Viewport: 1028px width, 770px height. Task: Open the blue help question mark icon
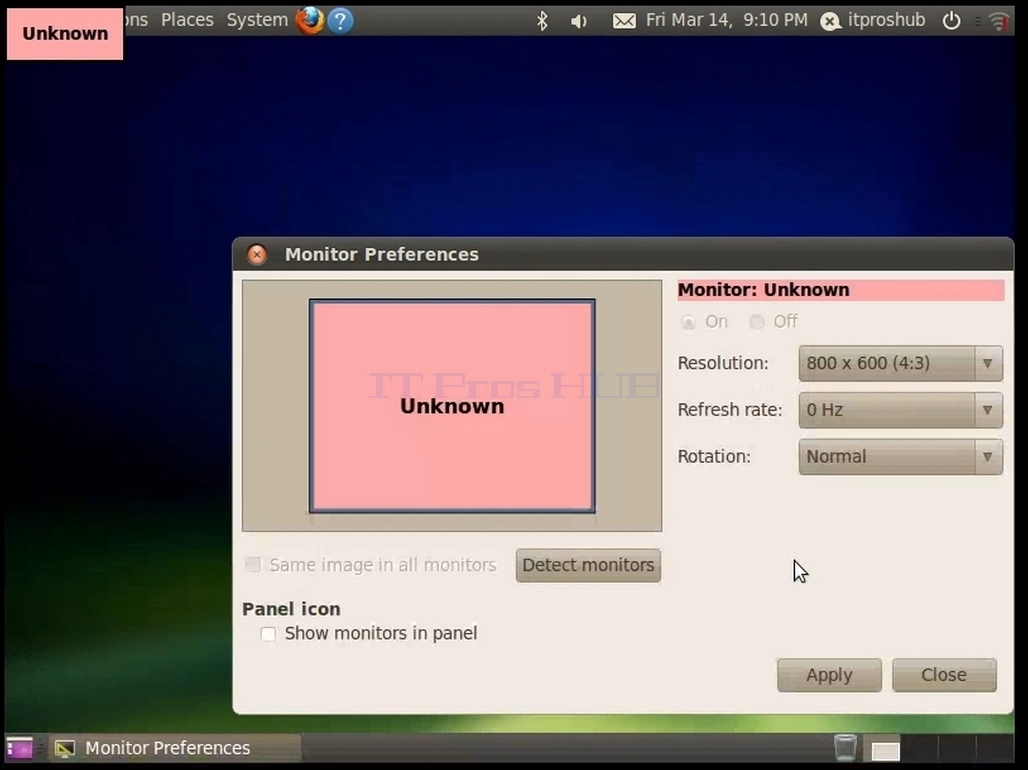pyautogui.click(x=340, y=21)
